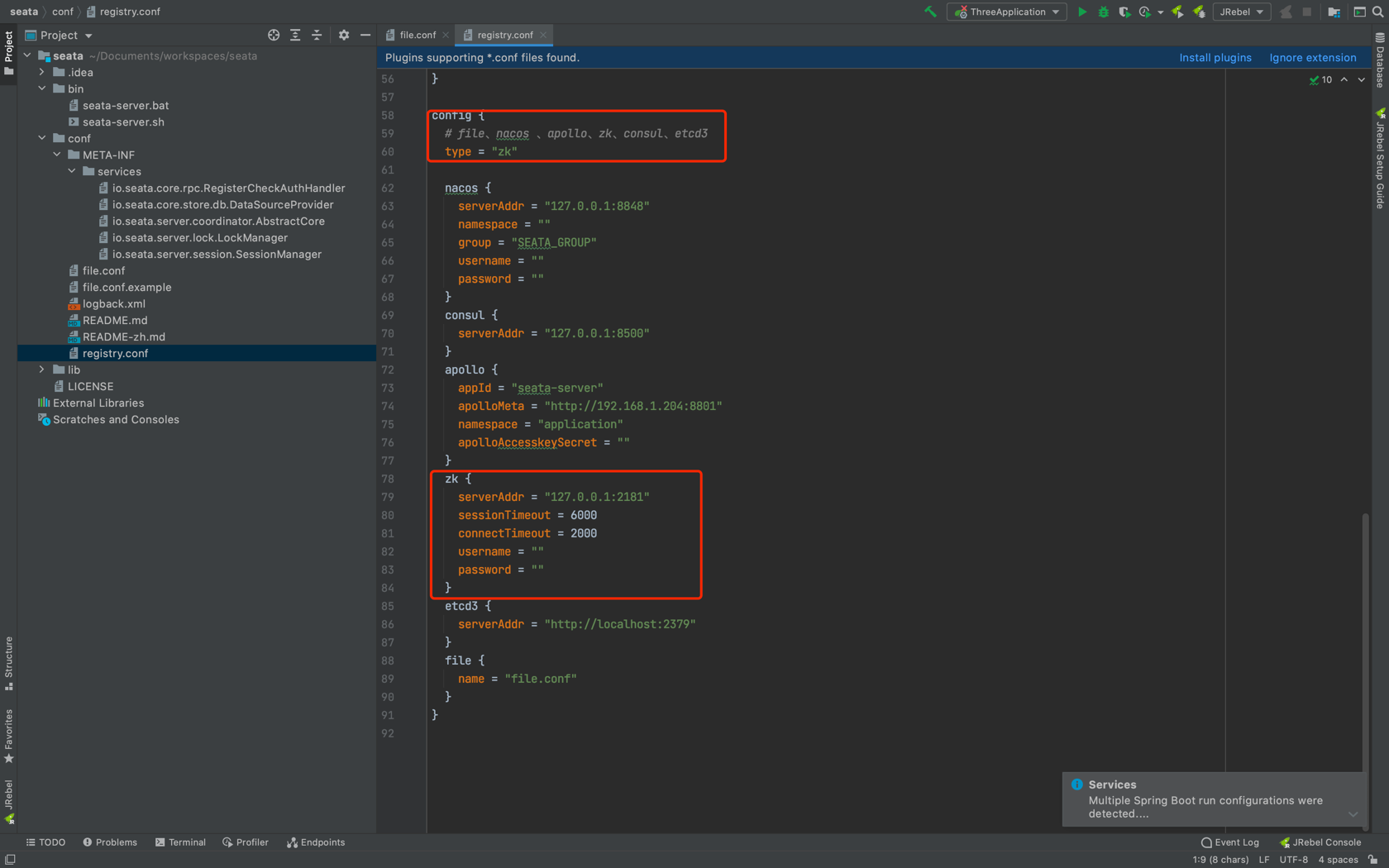Open JRebel configuration dropdown
Image resolution: width=1389 pixels, height=868 pixels.
[x=1242, y=12]
